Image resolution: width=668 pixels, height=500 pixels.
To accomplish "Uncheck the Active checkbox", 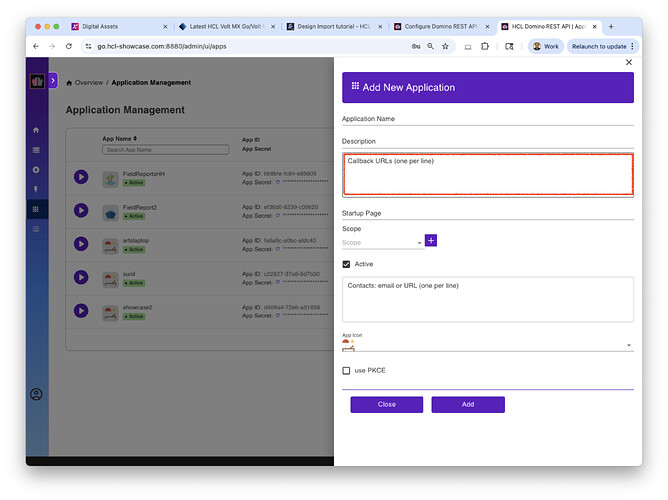I will tap(346, 264).
